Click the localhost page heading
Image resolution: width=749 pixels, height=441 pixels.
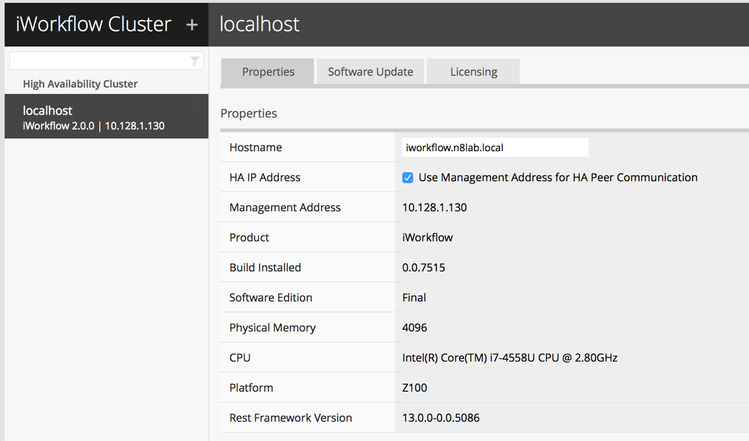click(x=259, y=24)
